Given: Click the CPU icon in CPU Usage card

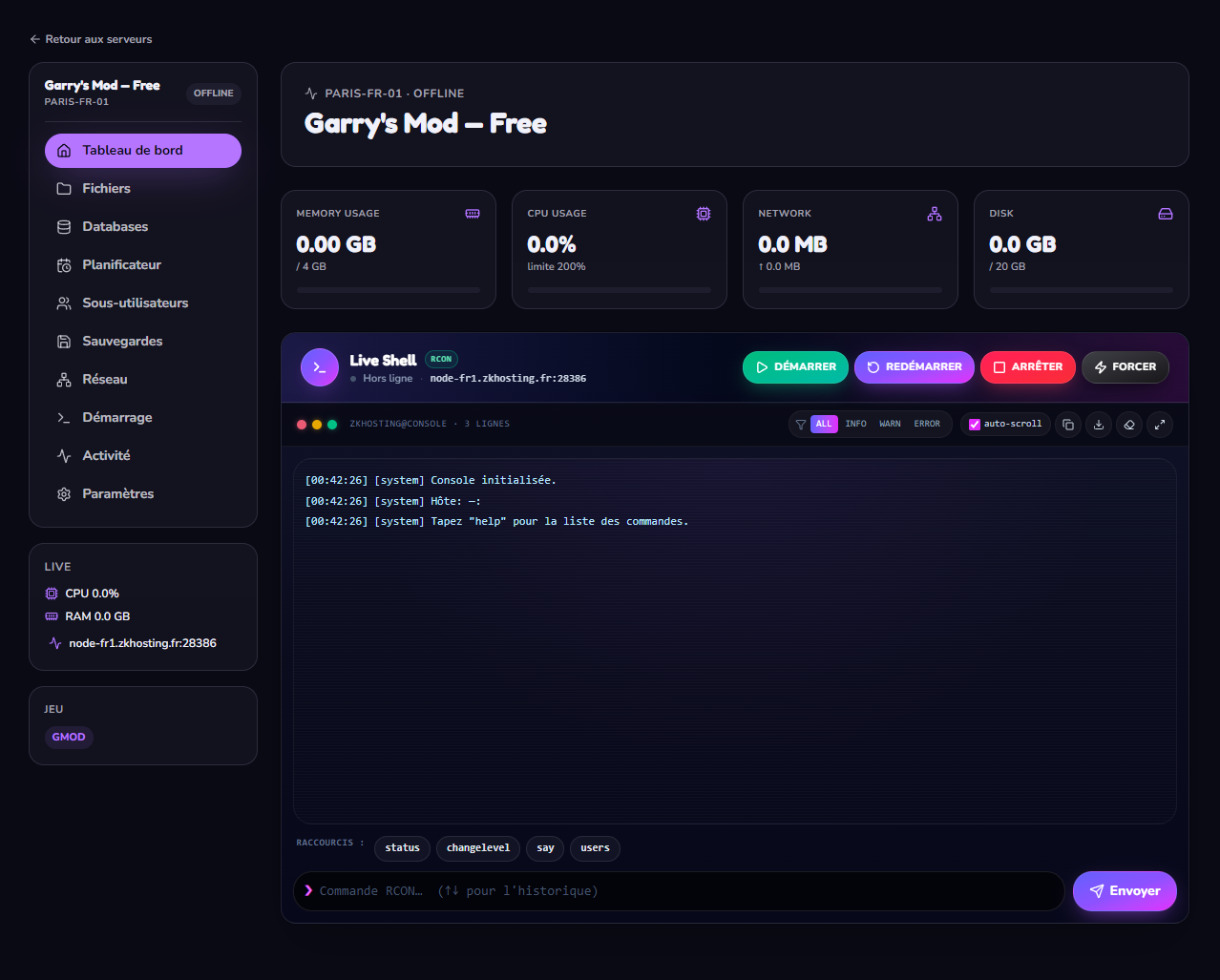Looking at the screenshot, I should click(704, 214).
